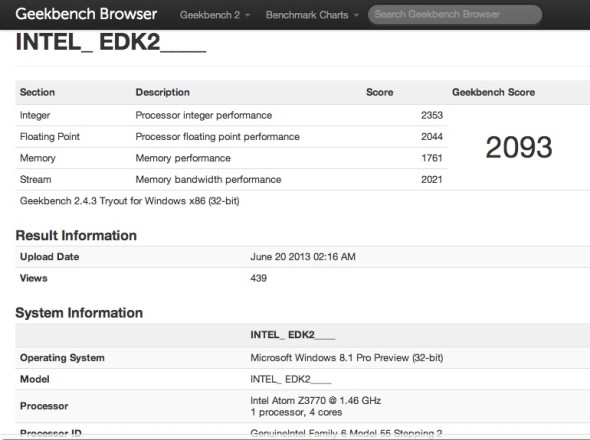Select the Model value INTEL_ EDK2
This screenshot has height=440, width=590.
[291, 379]
